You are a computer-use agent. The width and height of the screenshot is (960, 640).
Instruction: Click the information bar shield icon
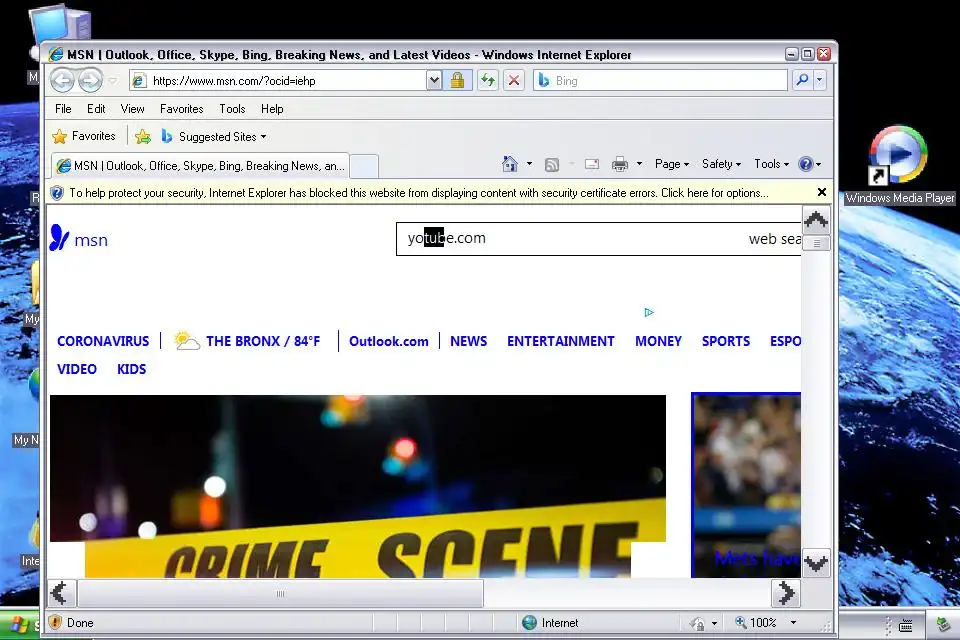pos(57,193)
